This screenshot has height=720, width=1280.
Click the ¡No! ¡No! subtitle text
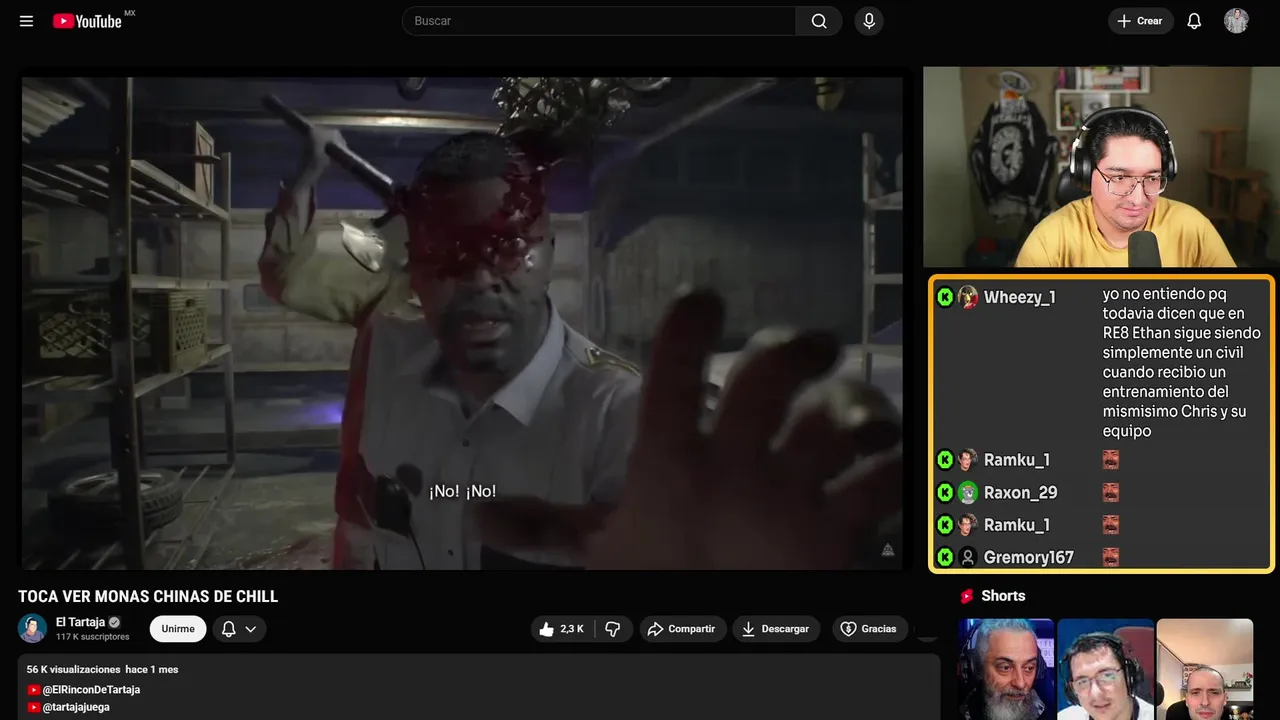coord(462,491)
